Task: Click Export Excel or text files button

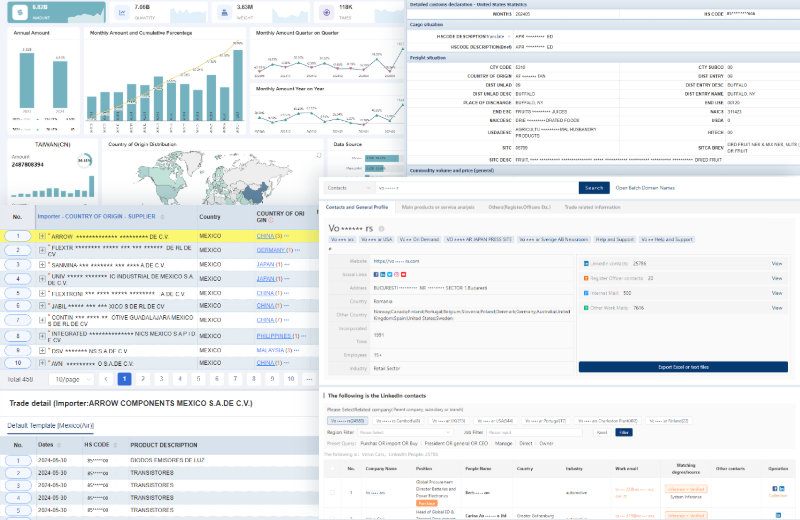Action: (684, 367)
